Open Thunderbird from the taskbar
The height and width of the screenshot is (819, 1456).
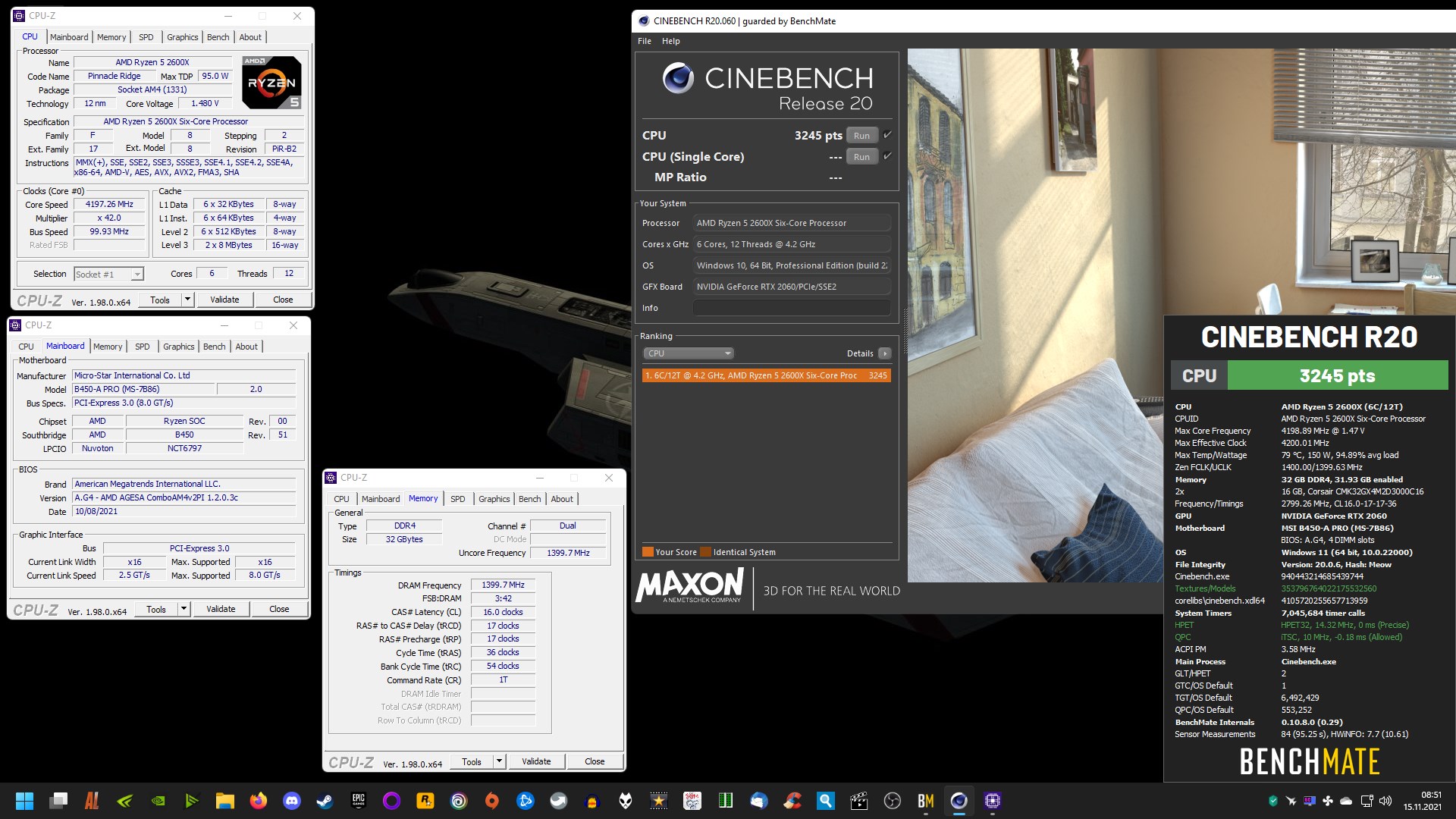[x=758, y=801]
